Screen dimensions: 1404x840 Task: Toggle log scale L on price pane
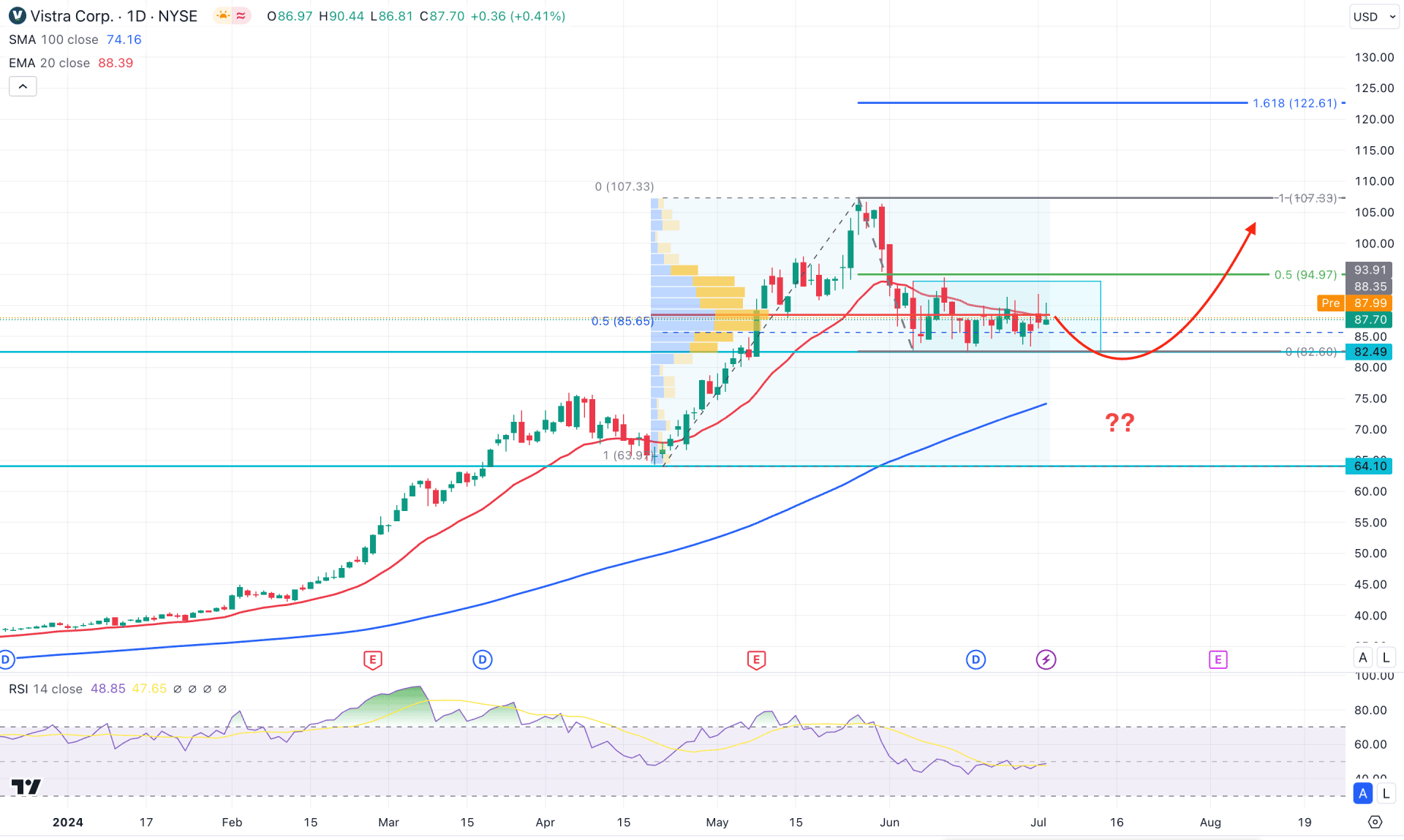click(x=1386, y=657)
